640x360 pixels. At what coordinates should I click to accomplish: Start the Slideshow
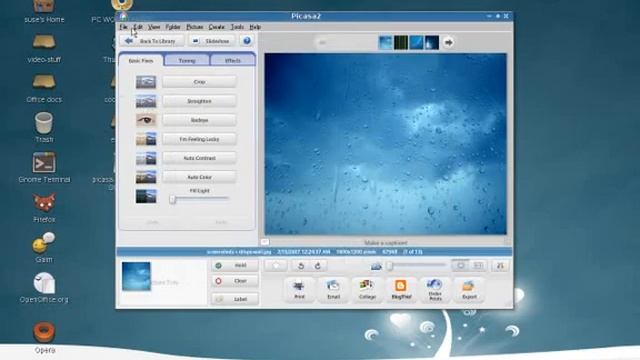coord(211,41)
